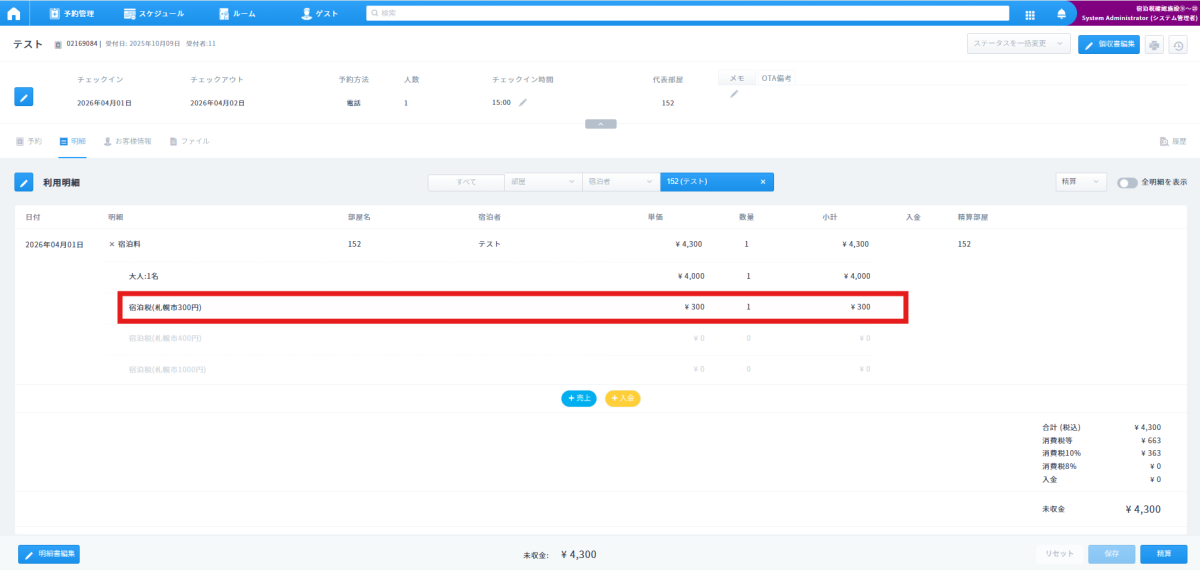The height and width of the screenshot is (570, 1200).
Task: Collapse the reservation header panel chevron
Action: pos(600,124)
